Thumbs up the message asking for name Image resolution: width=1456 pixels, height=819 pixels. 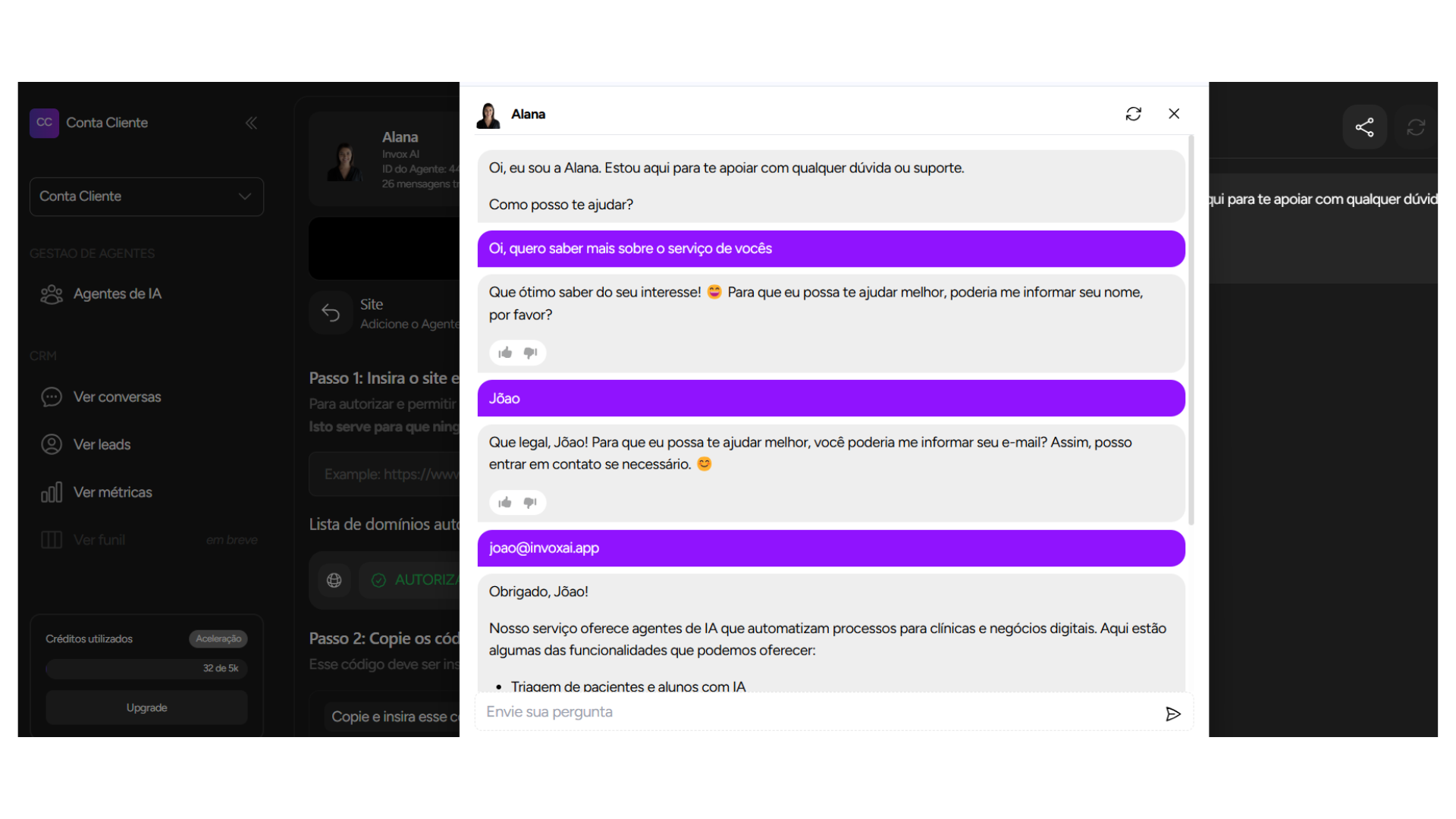(x=505, y=353)
